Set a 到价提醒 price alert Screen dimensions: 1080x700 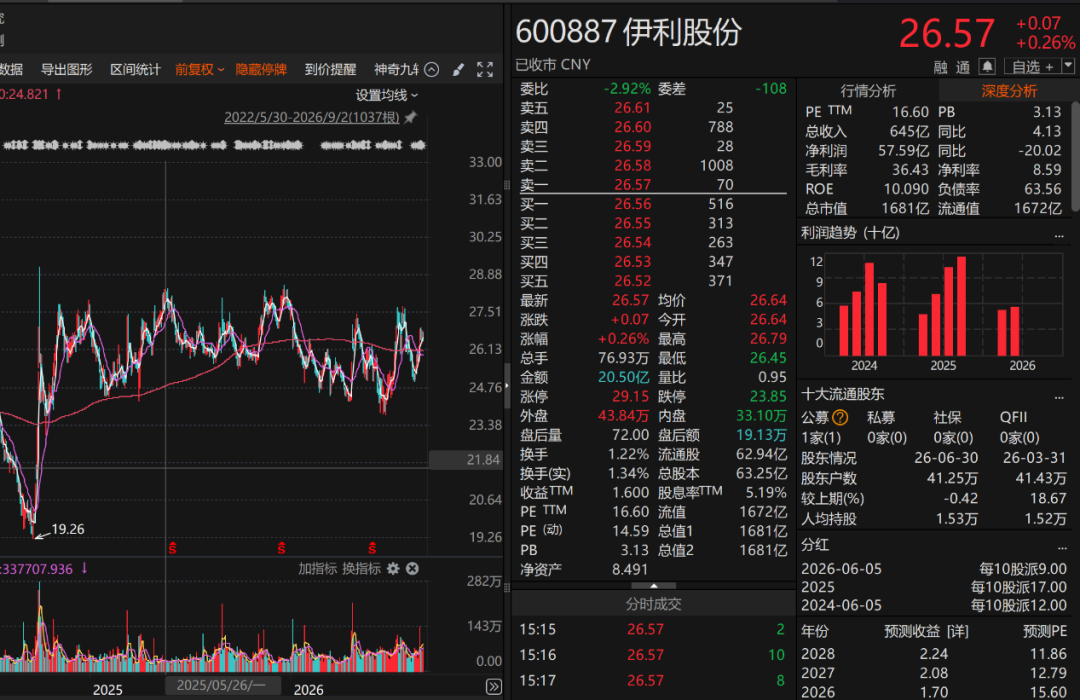[331, 70]
